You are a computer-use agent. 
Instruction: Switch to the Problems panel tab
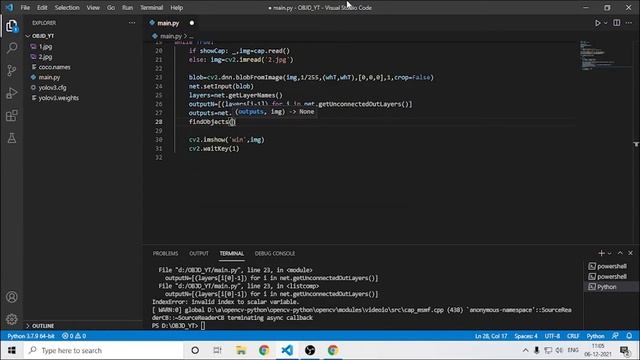coord(165,253)
